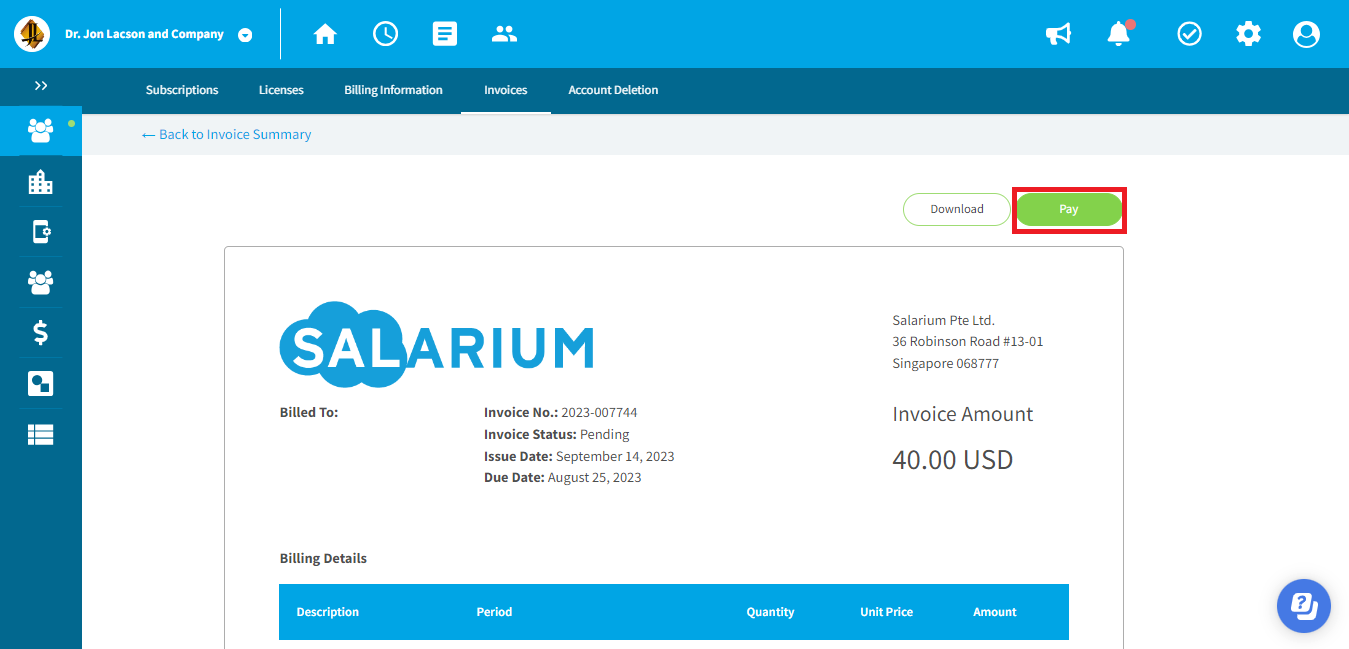Screen dimensions: 1349x649
Task: Switch to the Billing Information tab
Action: (393, 90)
